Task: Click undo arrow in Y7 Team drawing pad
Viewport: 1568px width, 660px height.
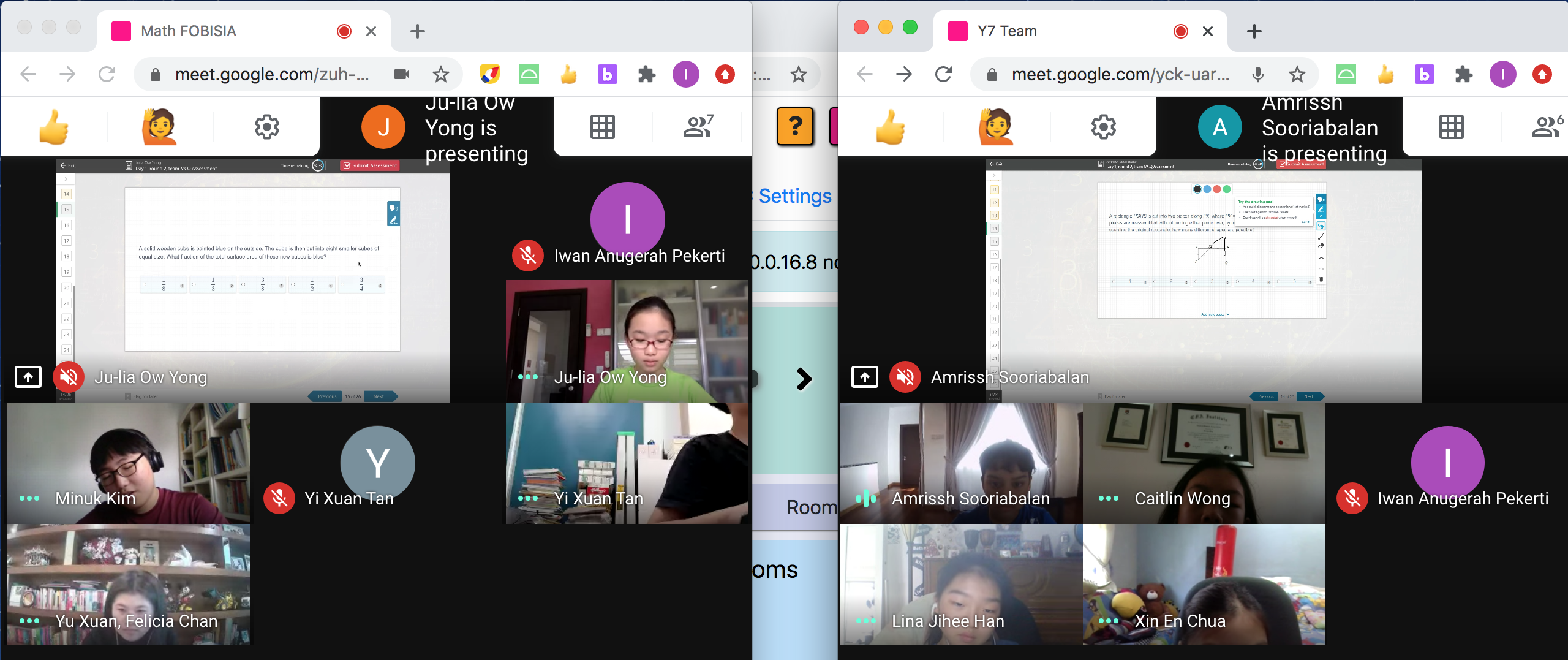Action: point(1321,258)
